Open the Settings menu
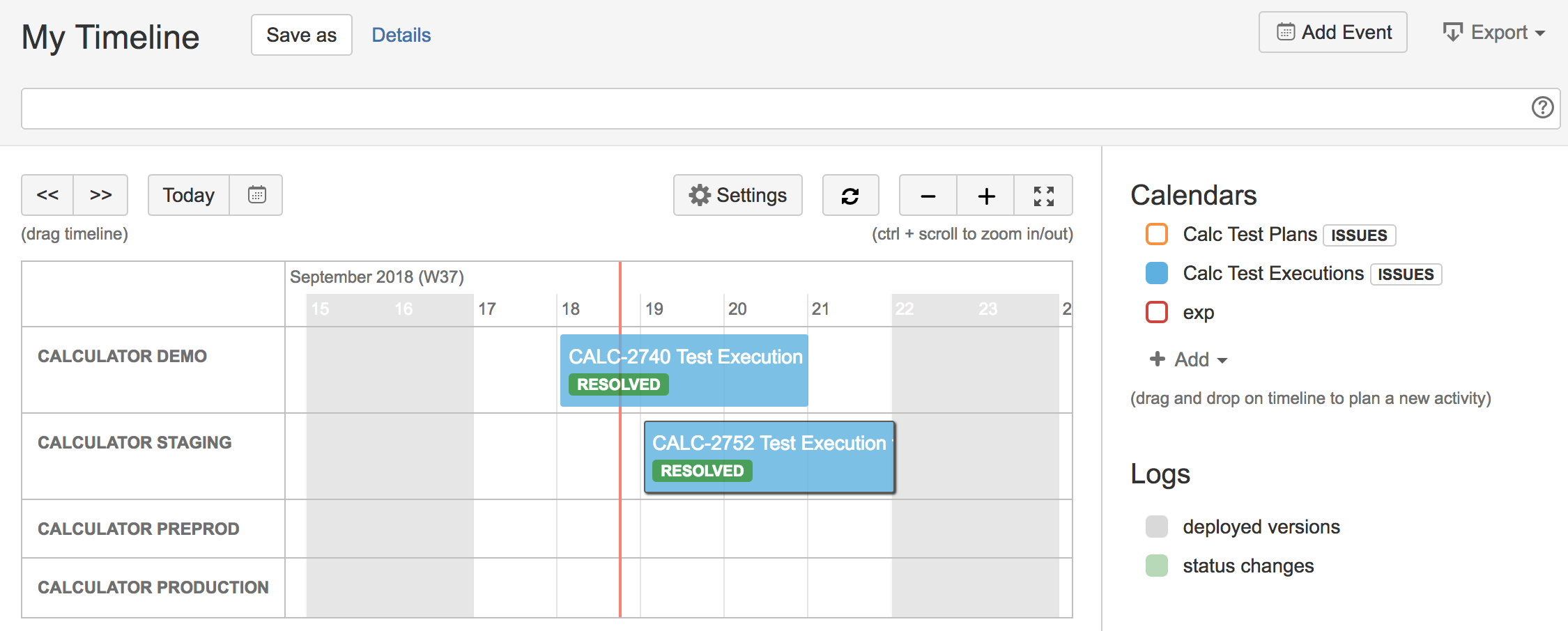The width and height of the screenshot is (1568, 631). tap(738, 195)
